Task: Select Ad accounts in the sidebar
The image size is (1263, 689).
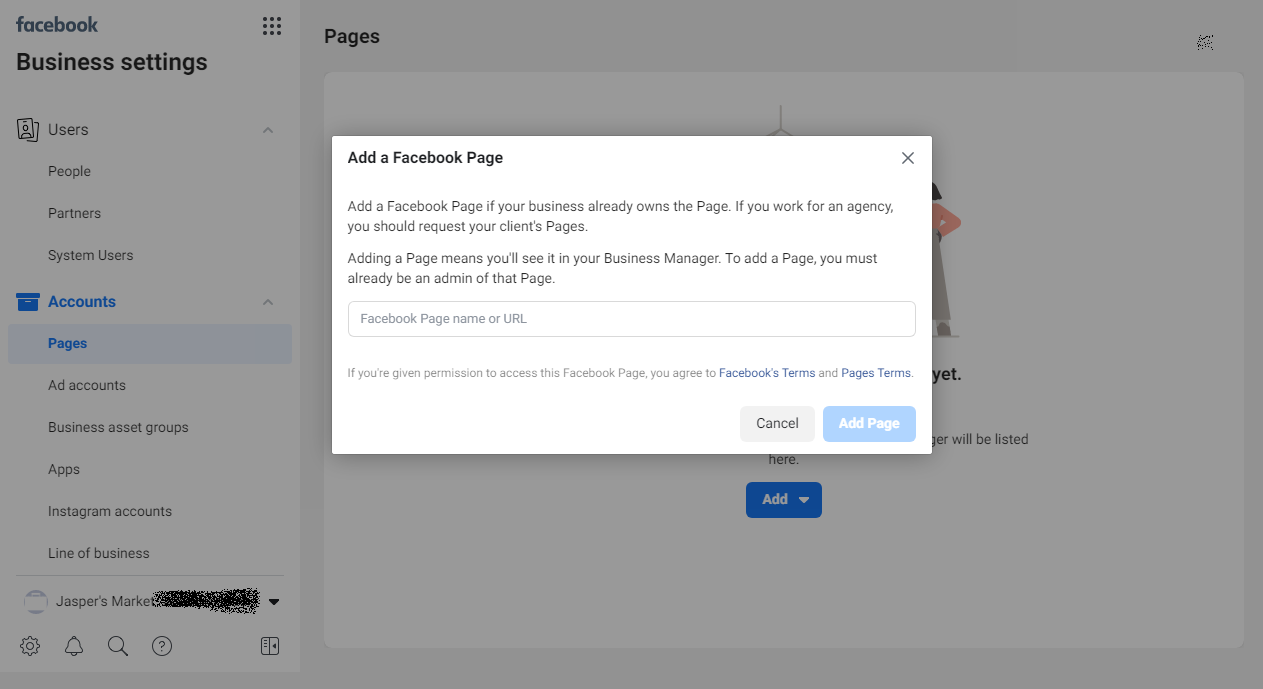Action: click(87, 385)
